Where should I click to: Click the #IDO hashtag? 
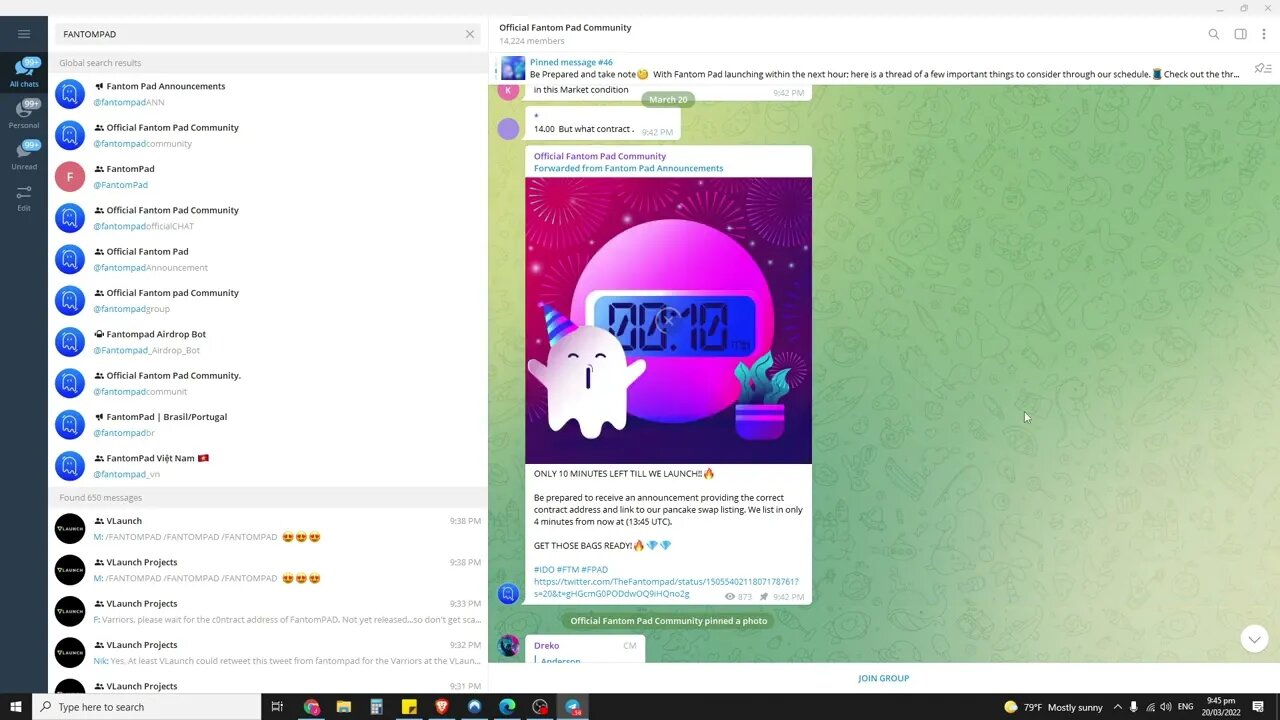pos(544,569)
